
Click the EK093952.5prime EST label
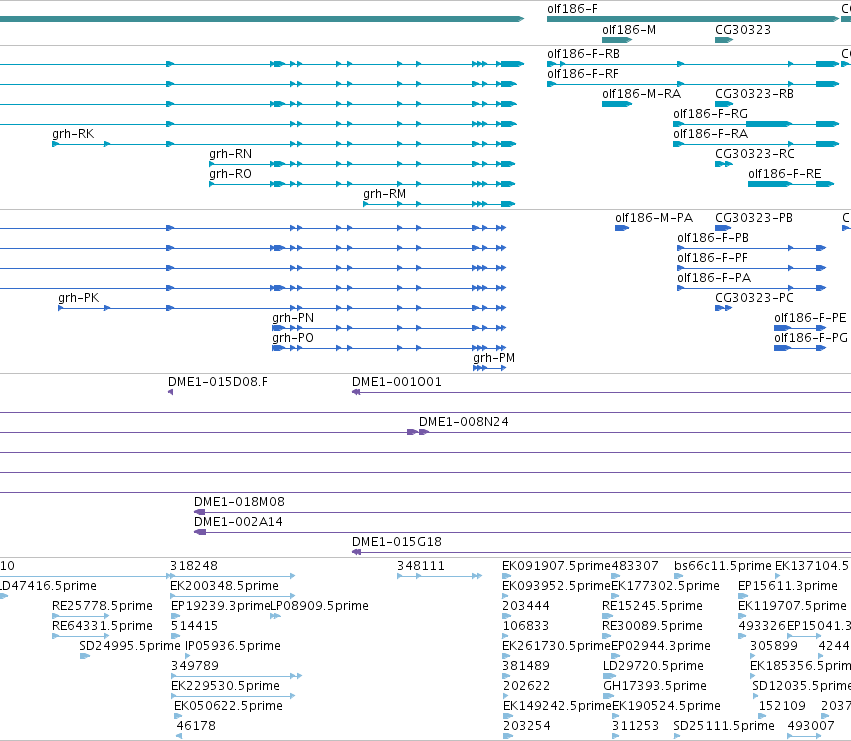pyautogui.click(x=556, y=586)
